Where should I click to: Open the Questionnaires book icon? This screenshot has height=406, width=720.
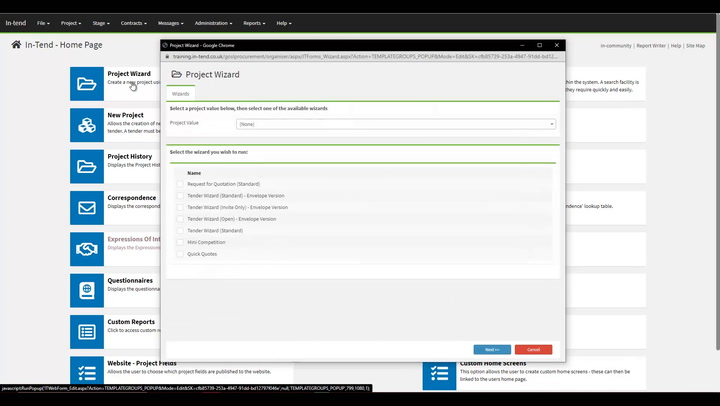coord(87,290)
